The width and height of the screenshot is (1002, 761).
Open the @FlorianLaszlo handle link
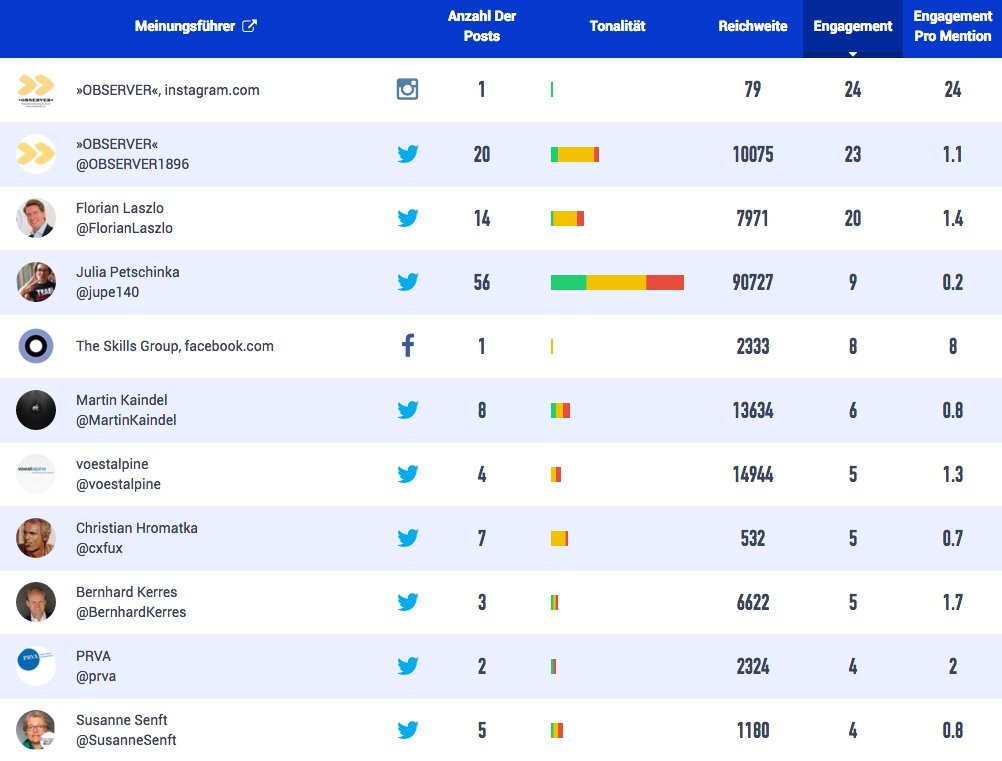click(124, 228)
